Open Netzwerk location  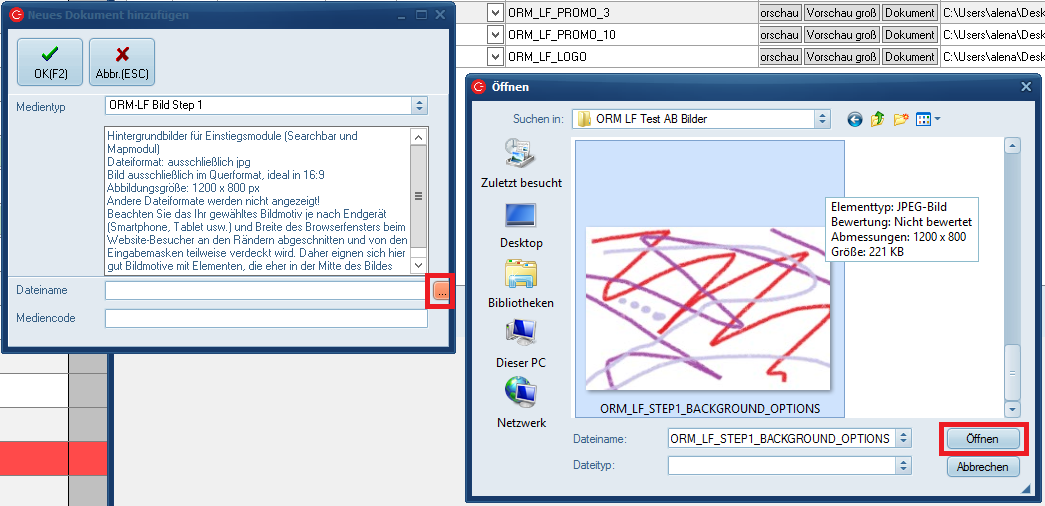click(521, 403)
